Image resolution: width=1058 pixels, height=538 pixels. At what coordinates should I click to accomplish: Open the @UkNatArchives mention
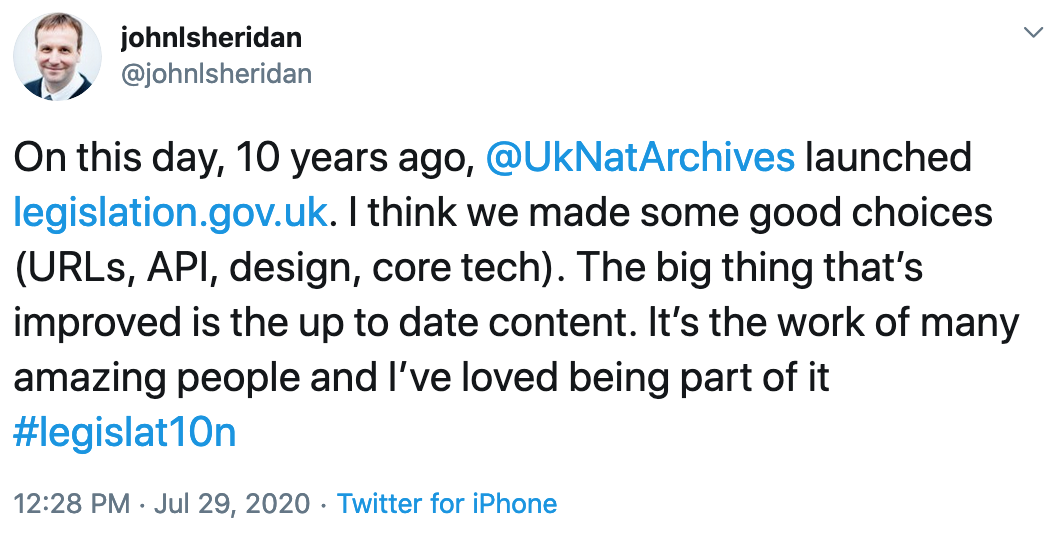click(640, 158)
